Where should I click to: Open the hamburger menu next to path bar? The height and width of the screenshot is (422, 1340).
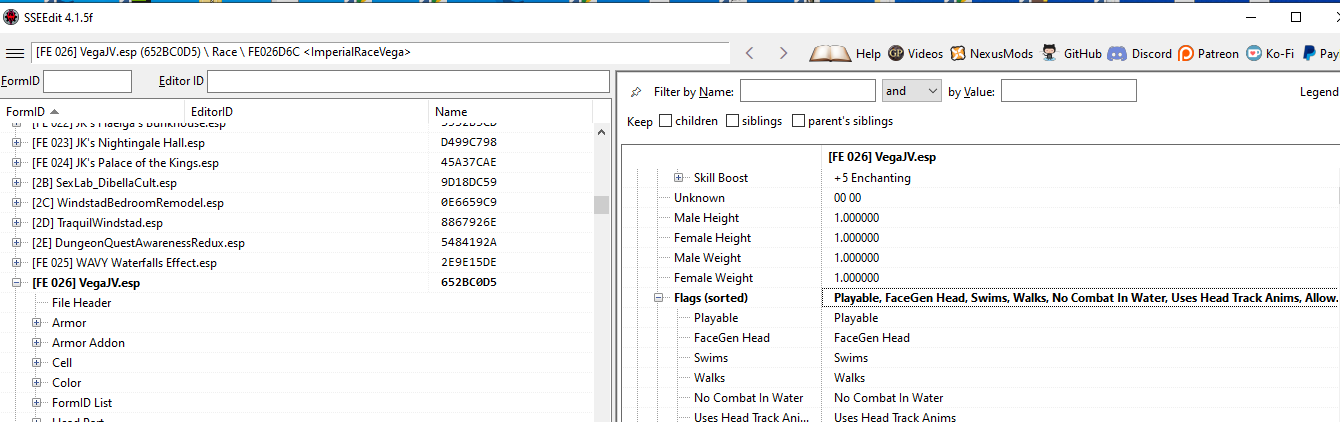tap(15, 53)
